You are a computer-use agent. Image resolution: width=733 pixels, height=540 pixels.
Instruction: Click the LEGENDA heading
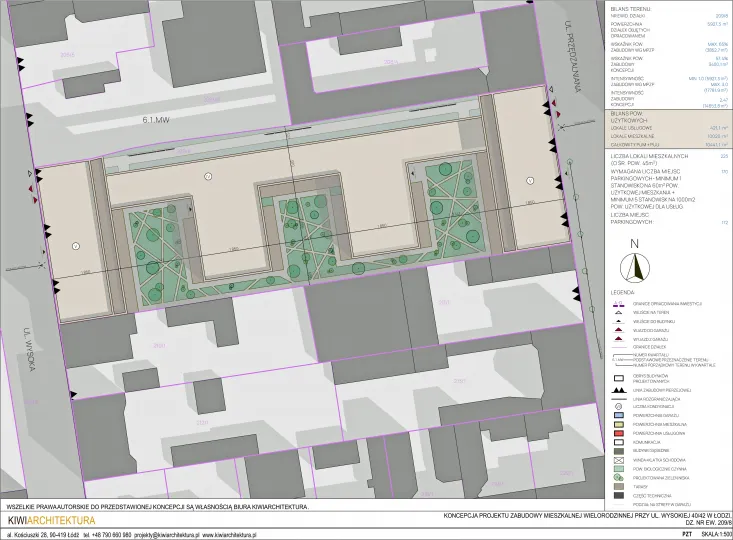click(623, 292)
